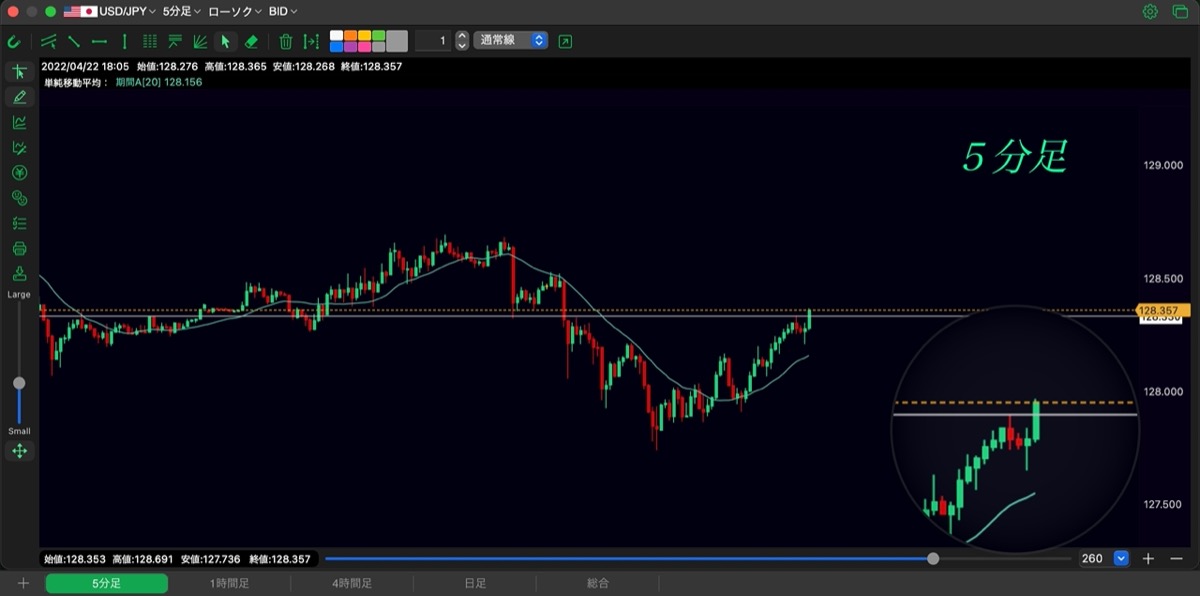Click the yen circle sidebar icon

tap(19, 172)
